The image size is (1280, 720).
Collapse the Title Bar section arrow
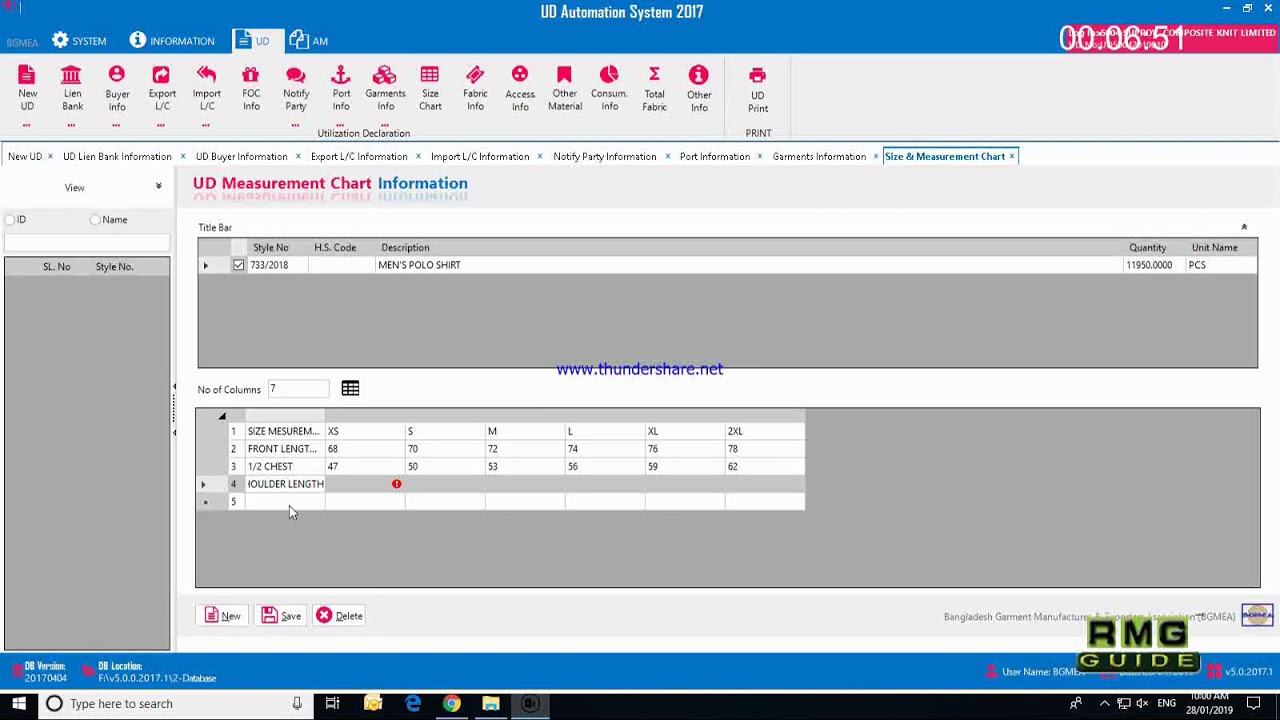1244,228
